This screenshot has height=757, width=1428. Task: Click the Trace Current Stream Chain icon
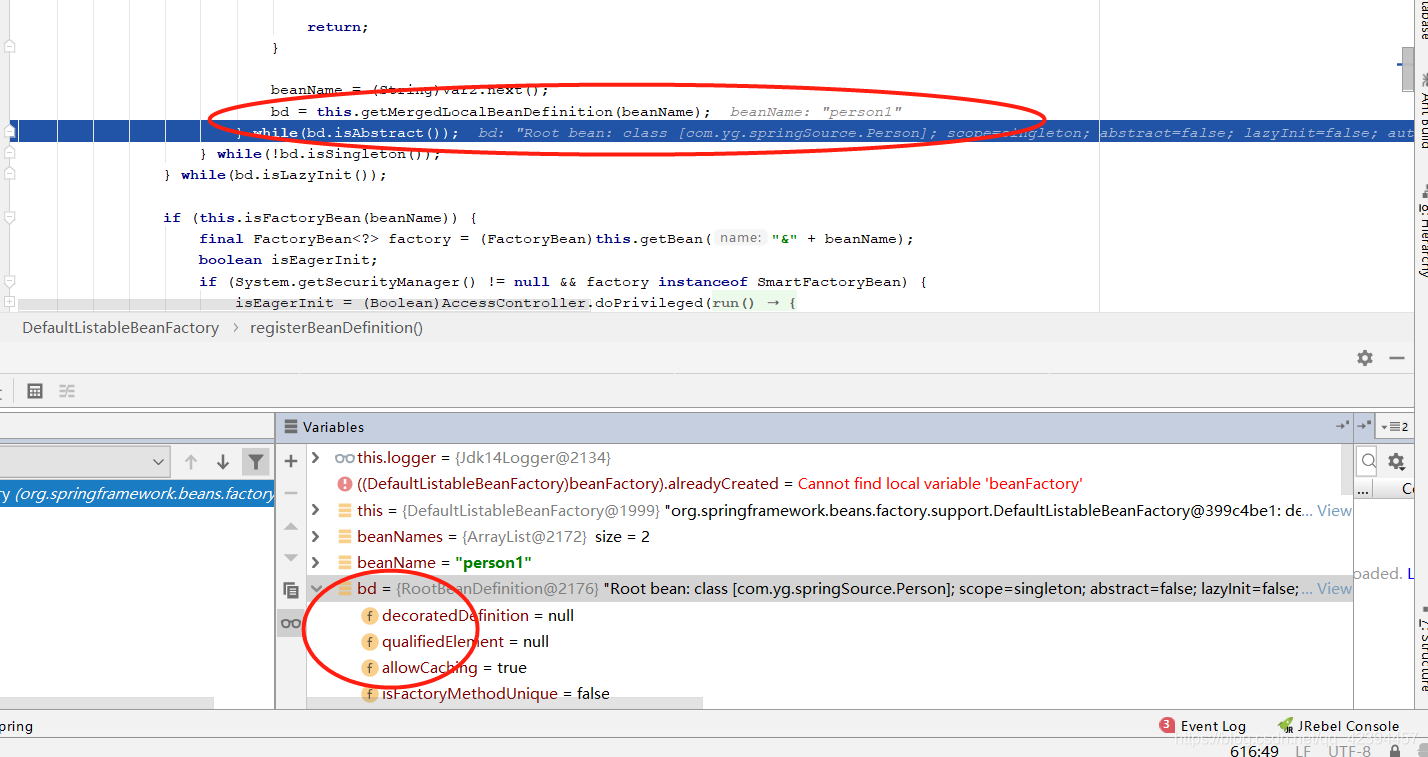67,391
